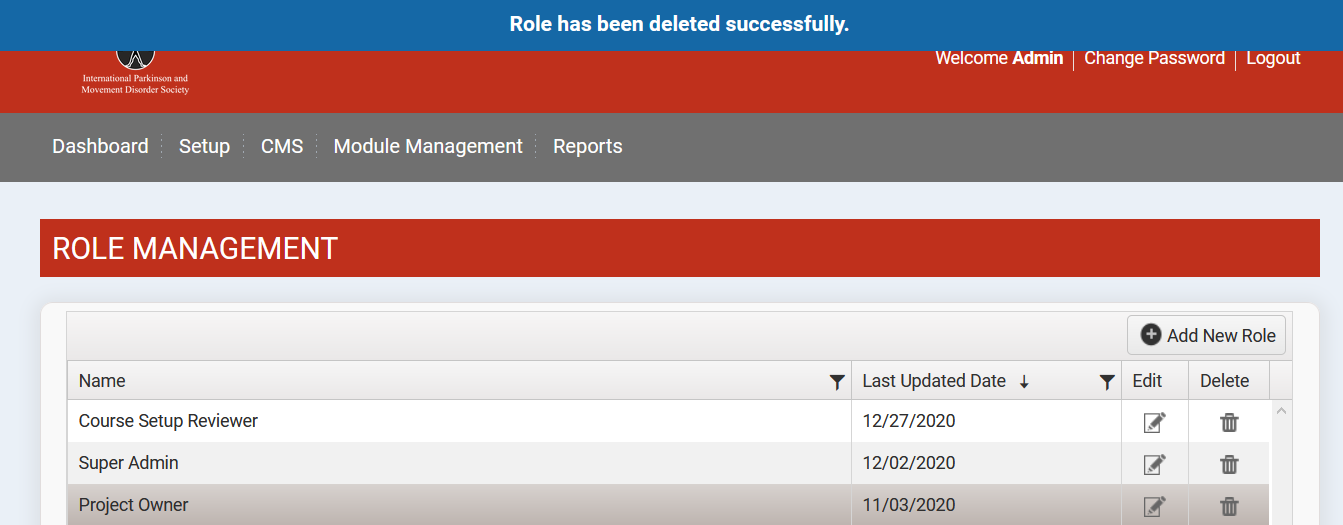
Task: Open the Module Management menu
Action: pyautogui.click(x=428, y=146)
